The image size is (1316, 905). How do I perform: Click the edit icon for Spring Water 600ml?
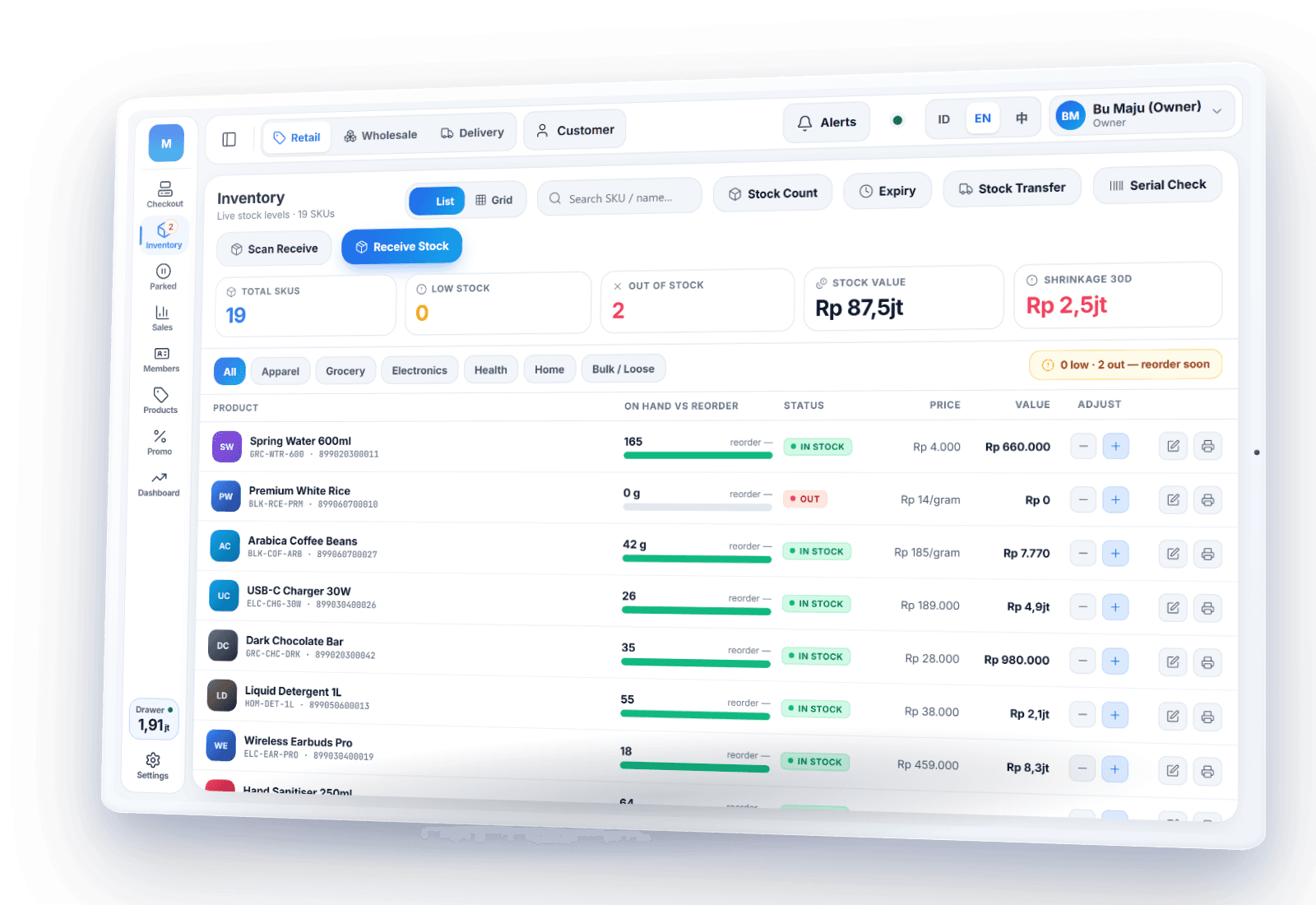tap(1174, 446)
